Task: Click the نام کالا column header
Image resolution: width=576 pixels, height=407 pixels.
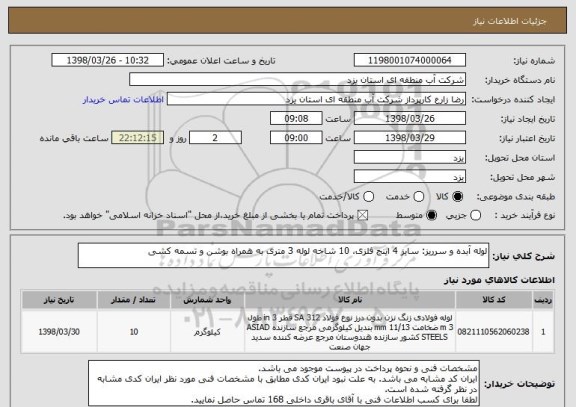Action: 350,300
